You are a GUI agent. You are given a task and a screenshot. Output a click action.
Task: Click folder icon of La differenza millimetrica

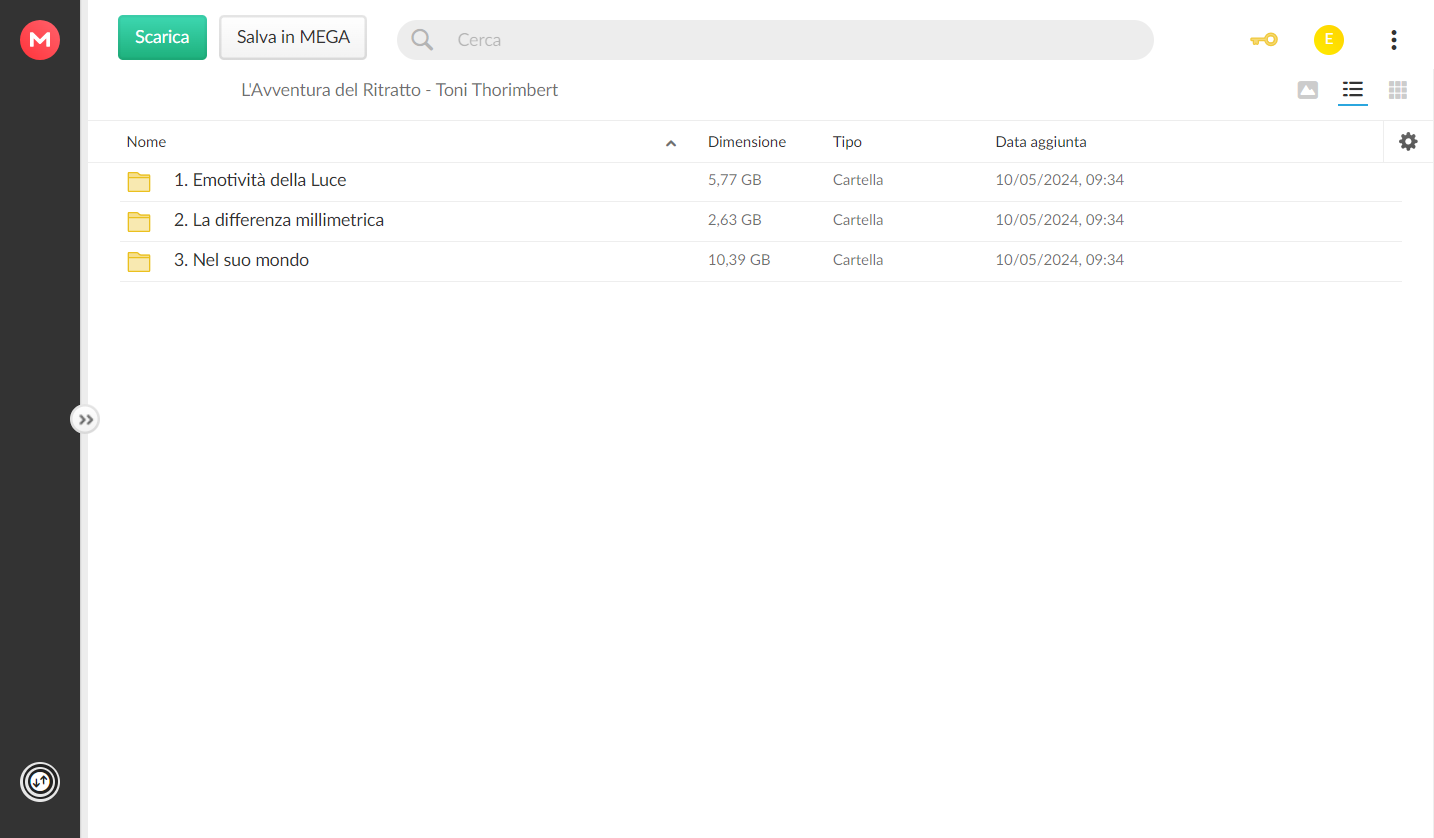(x=139, y=221)
